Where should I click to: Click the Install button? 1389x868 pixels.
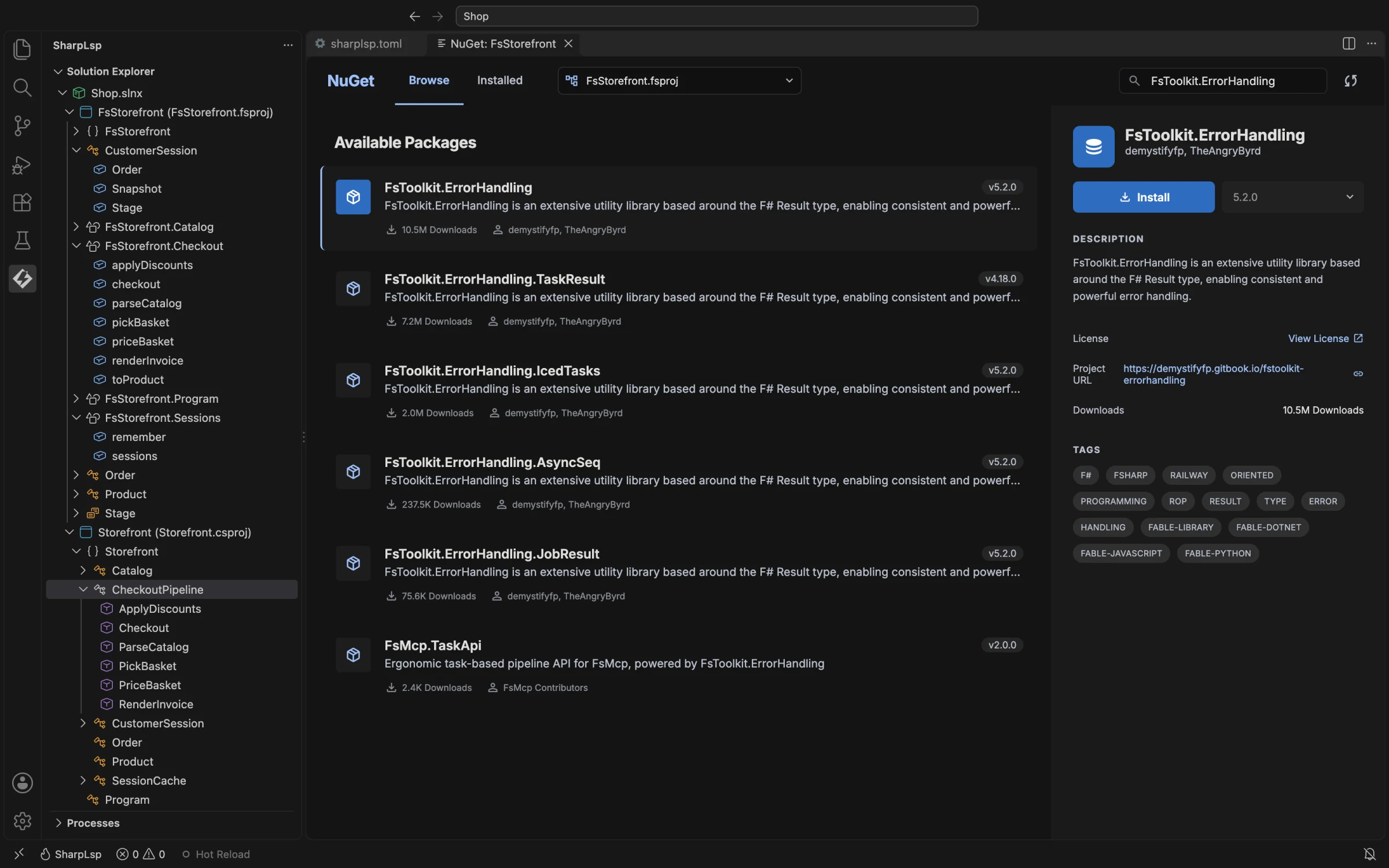click(x=1143, y=197)
